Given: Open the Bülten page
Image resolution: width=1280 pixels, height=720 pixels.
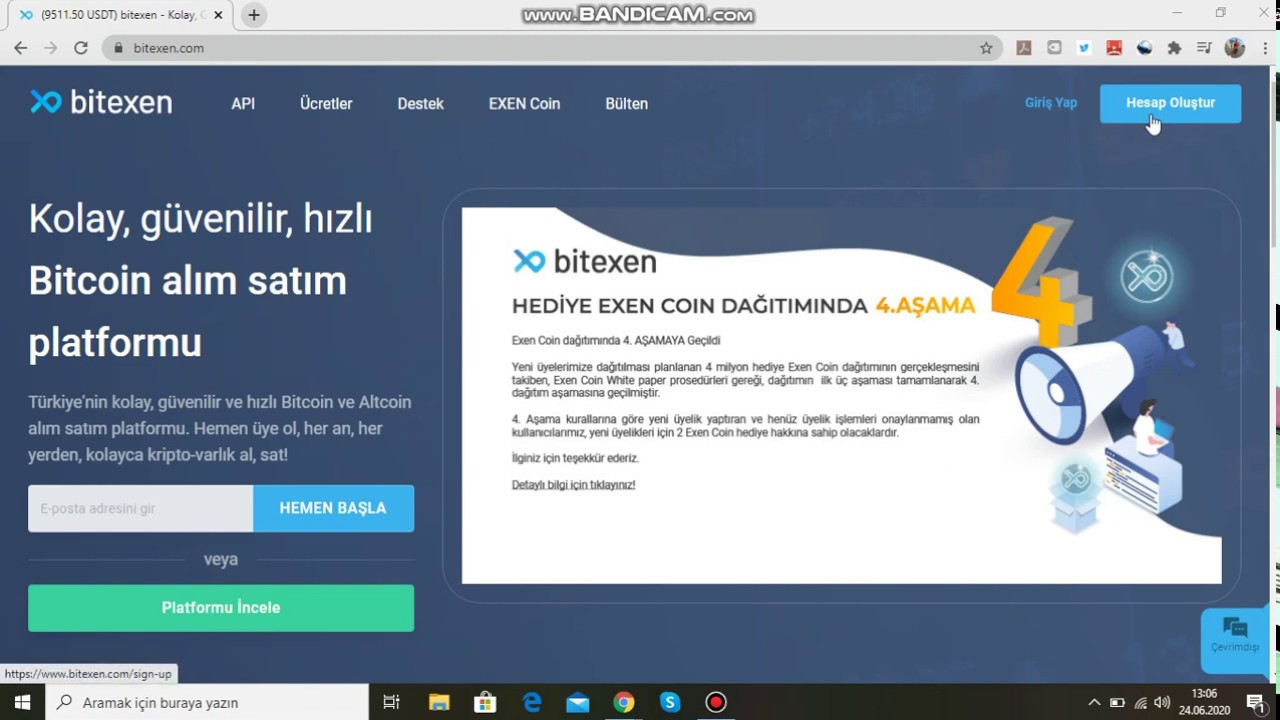Looking at the screenshot, I should [626, 103].
